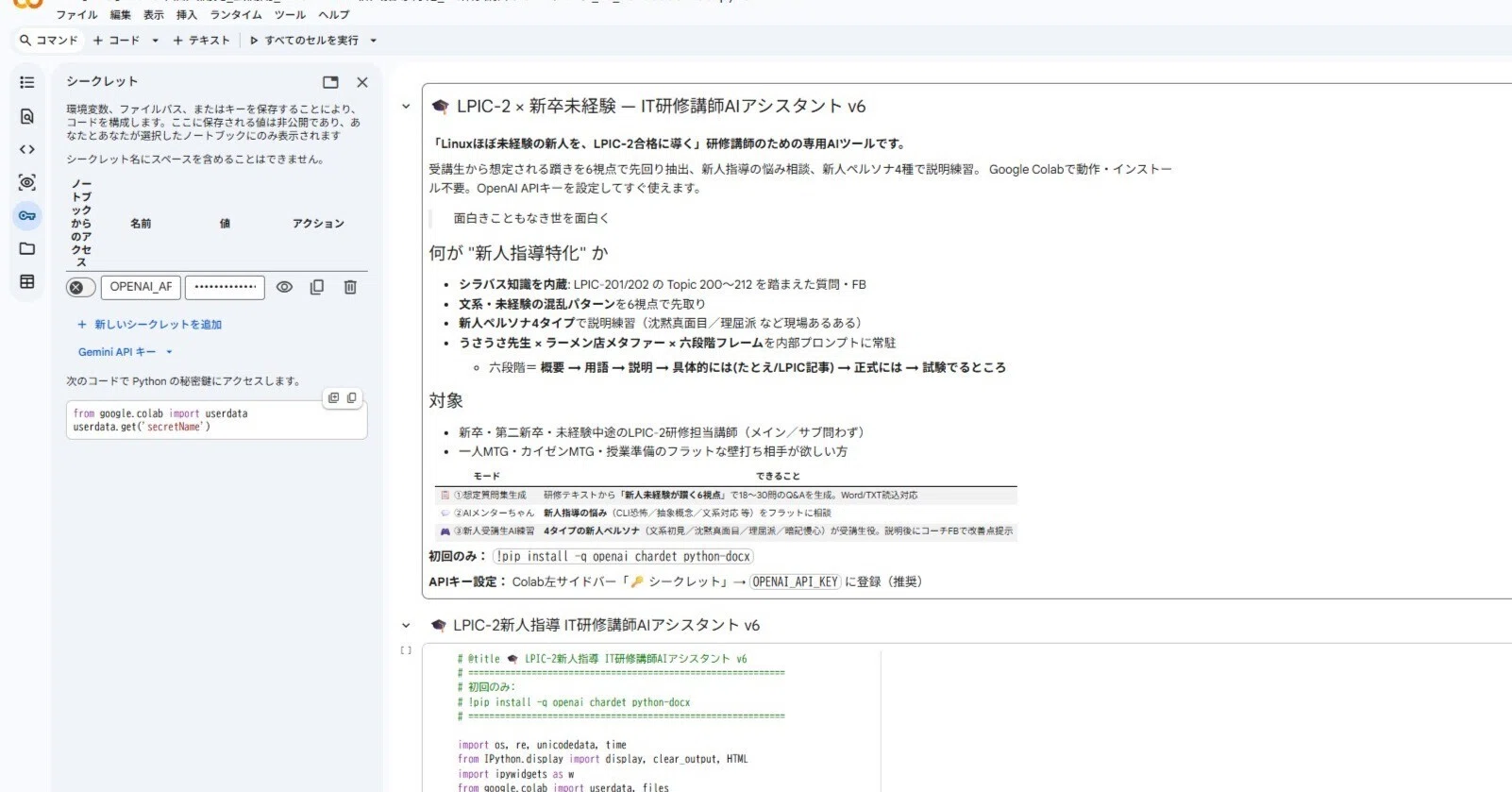Copy the userdata code snippet
Screen dimensions: 1512x792
point(351,398)
